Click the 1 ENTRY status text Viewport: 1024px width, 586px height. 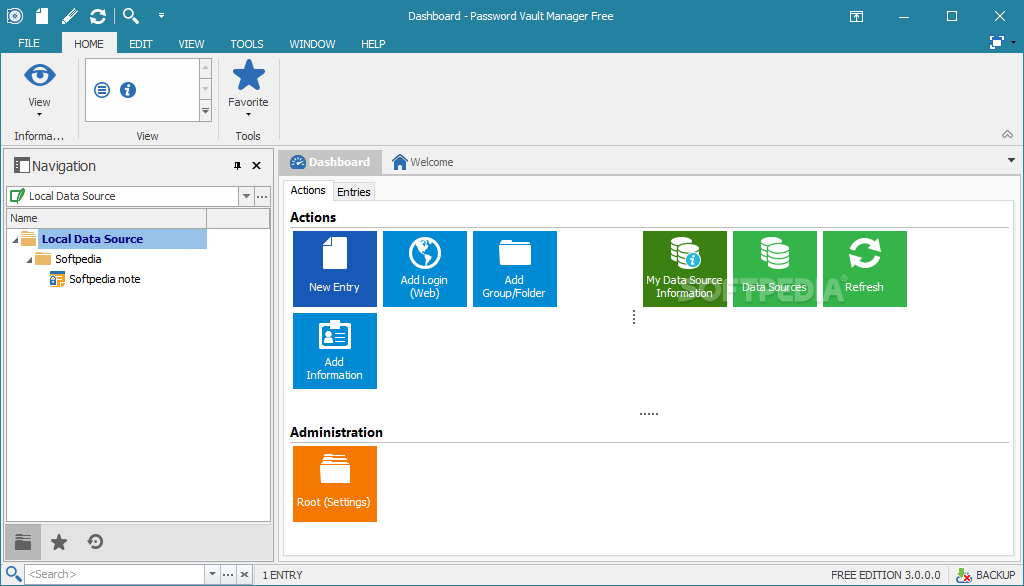tap(282, 575)
